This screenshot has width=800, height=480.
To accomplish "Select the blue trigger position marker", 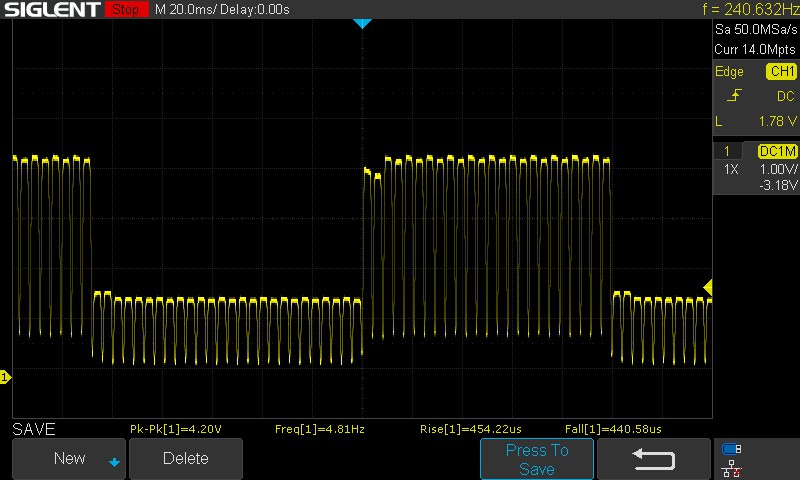I will pyautogui.click(x=362, y=23).
